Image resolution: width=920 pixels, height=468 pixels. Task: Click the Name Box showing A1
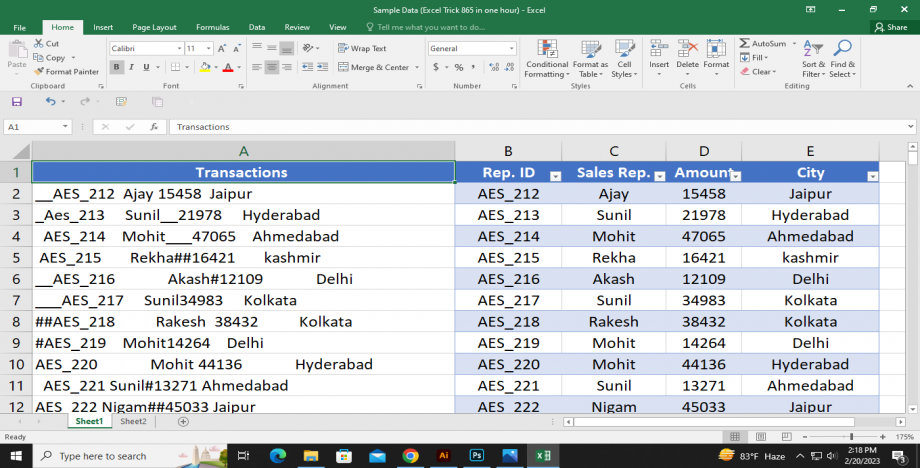pos(30,127)
